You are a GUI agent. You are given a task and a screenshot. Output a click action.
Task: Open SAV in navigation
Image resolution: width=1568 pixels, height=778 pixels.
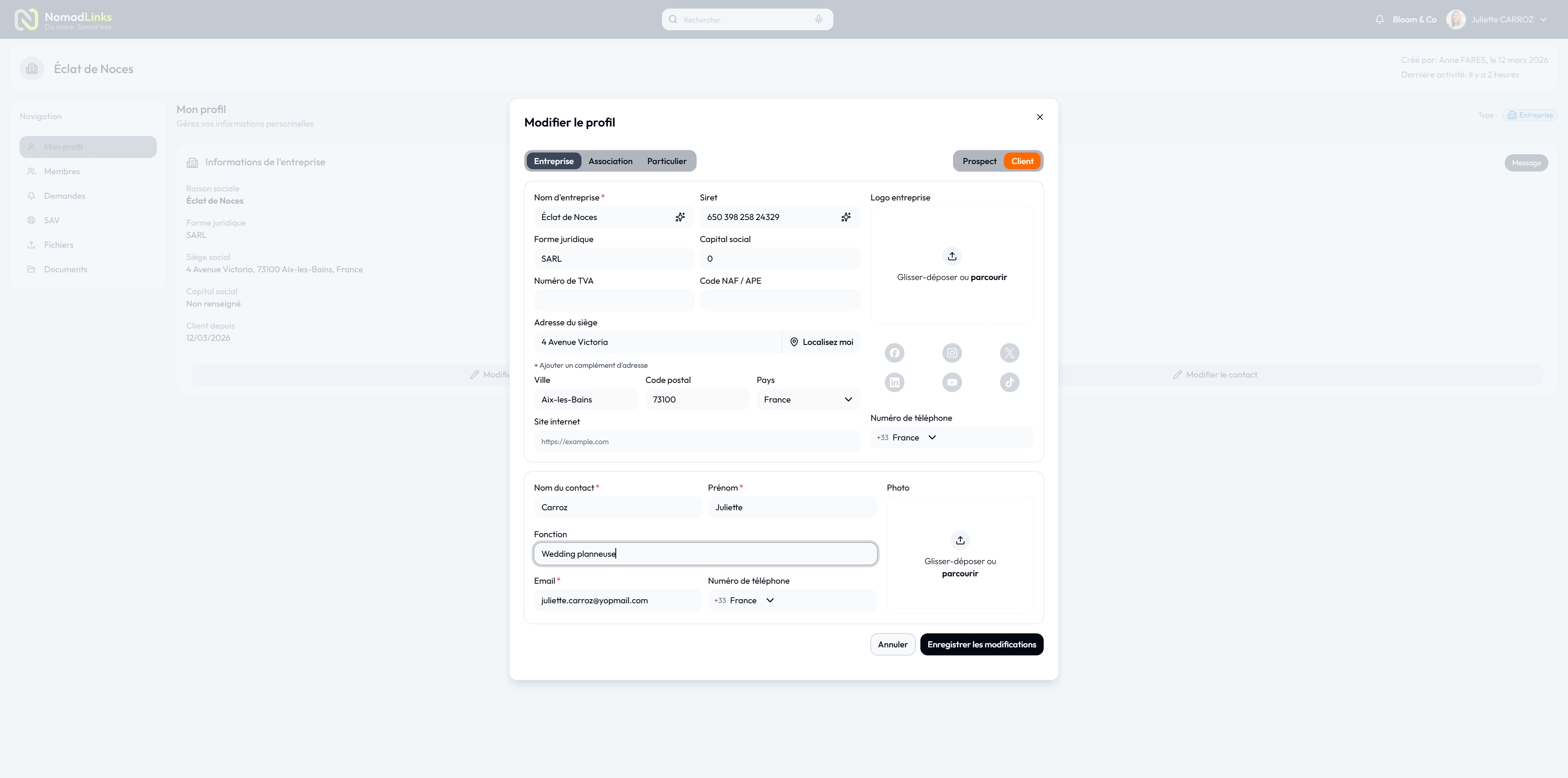(x=88, y=220)
